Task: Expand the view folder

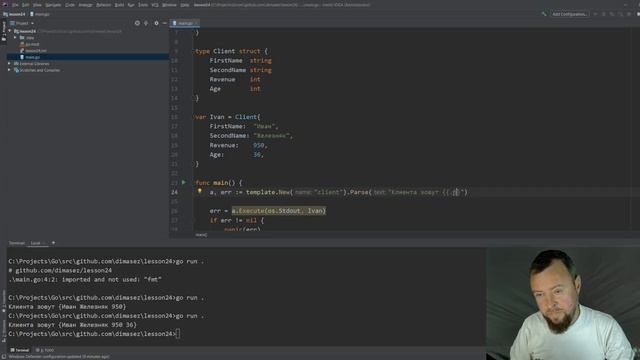Action: (16, 38)
